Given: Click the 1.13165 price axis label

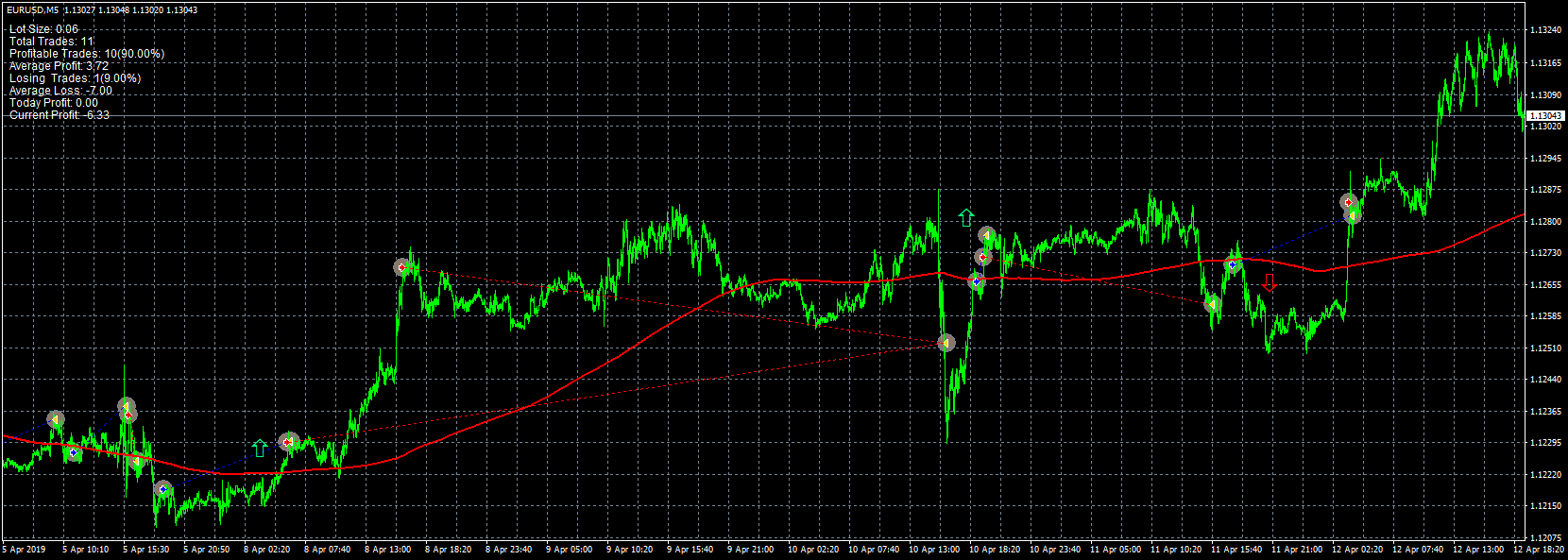Looking at the screenshot, I should coord(1545,63).
